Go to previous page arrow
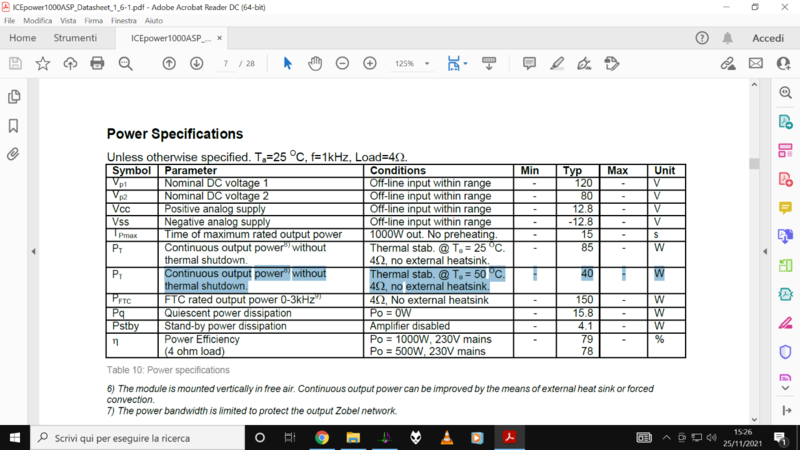 pos(169,63)
